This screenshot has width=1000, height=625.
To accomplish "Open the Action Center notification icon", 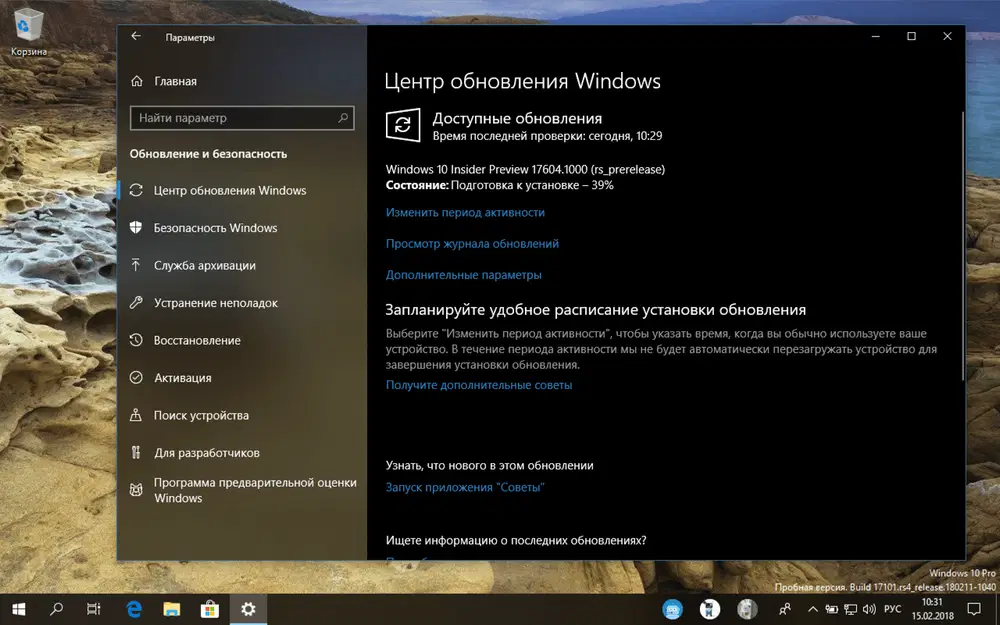I will tap(974, 609).
